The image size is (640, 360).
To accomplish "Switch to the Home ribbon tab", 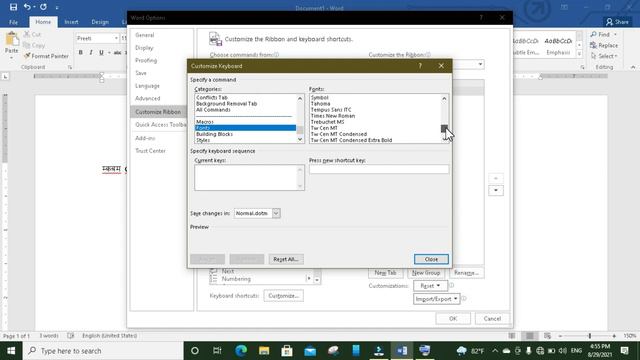I will [x=43, y=22].
